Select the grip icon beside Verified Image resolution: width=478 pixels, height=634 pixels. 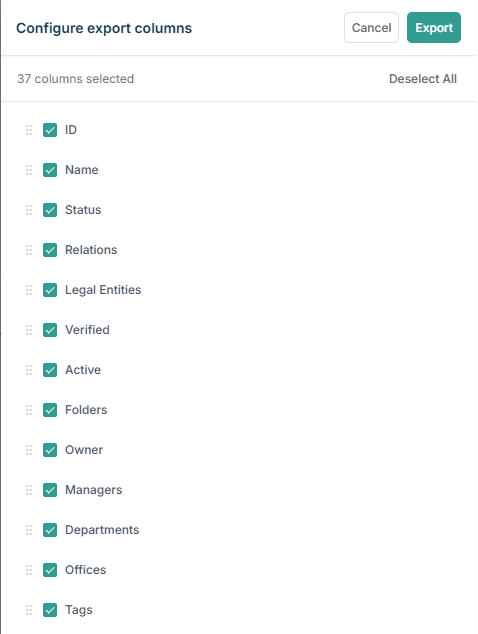pos(29,330)
